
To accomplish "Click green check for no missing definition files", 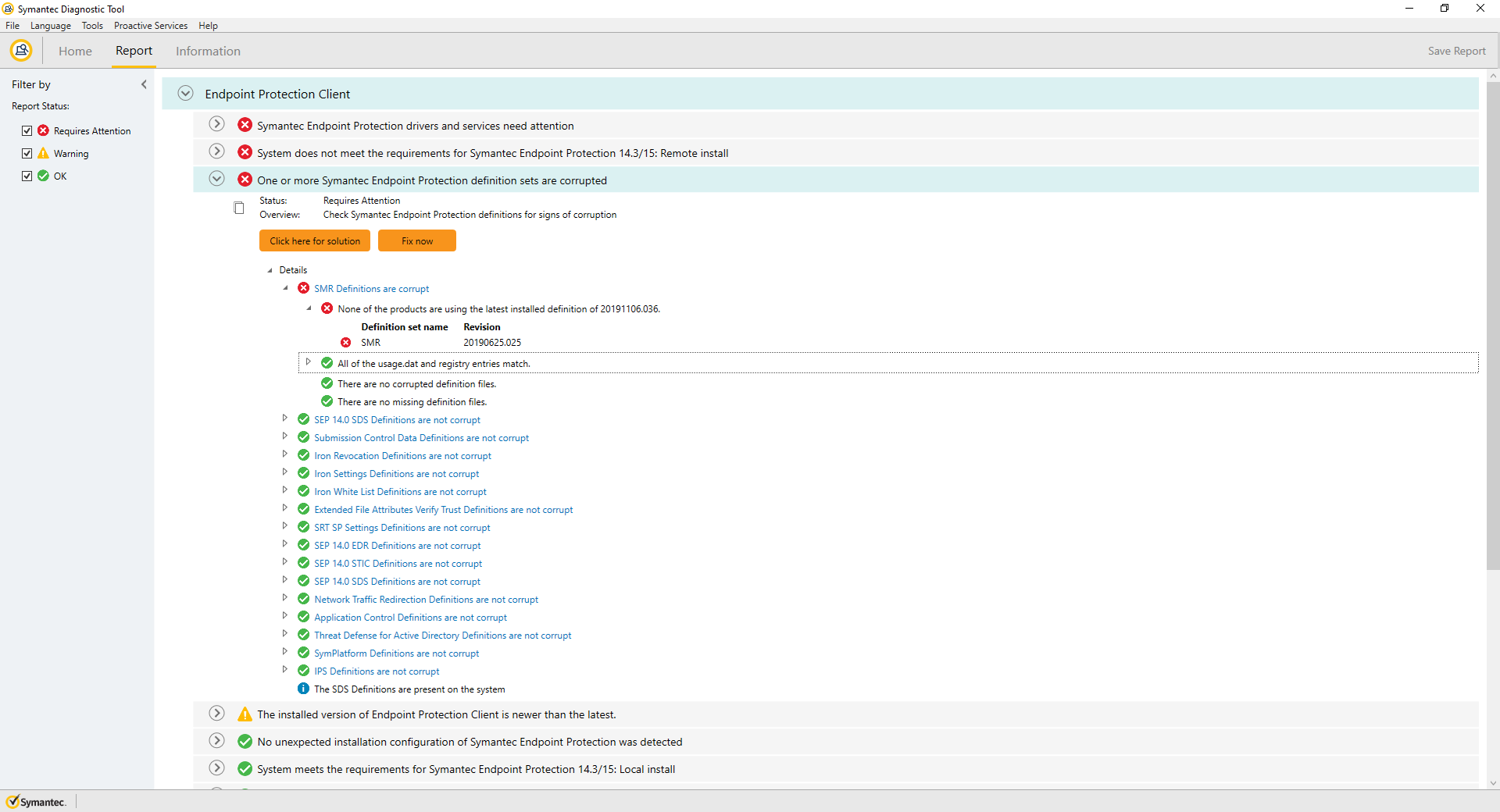I will point(327,401).
